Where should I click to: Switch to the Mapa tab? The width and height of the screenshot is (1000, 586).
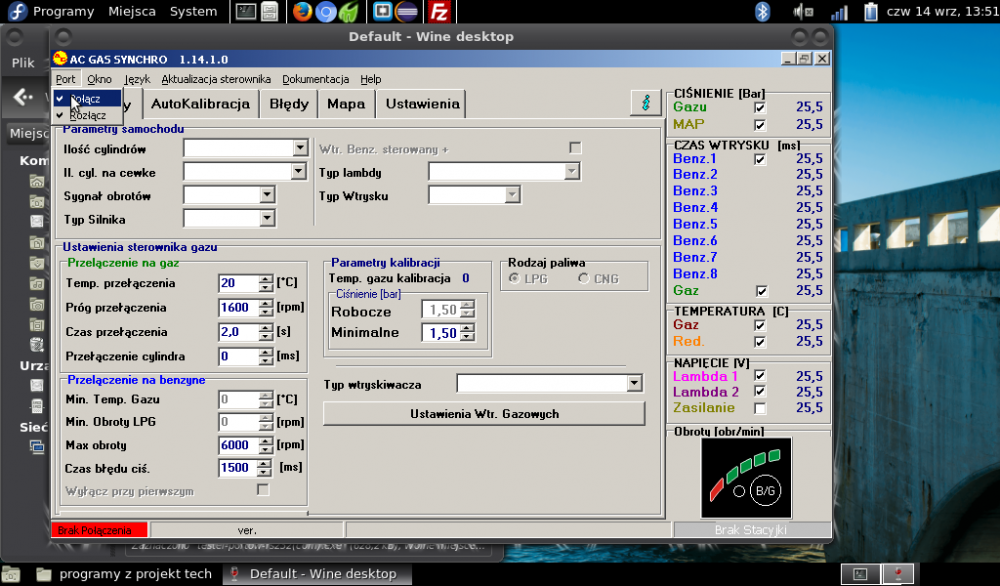pos(346,104)
